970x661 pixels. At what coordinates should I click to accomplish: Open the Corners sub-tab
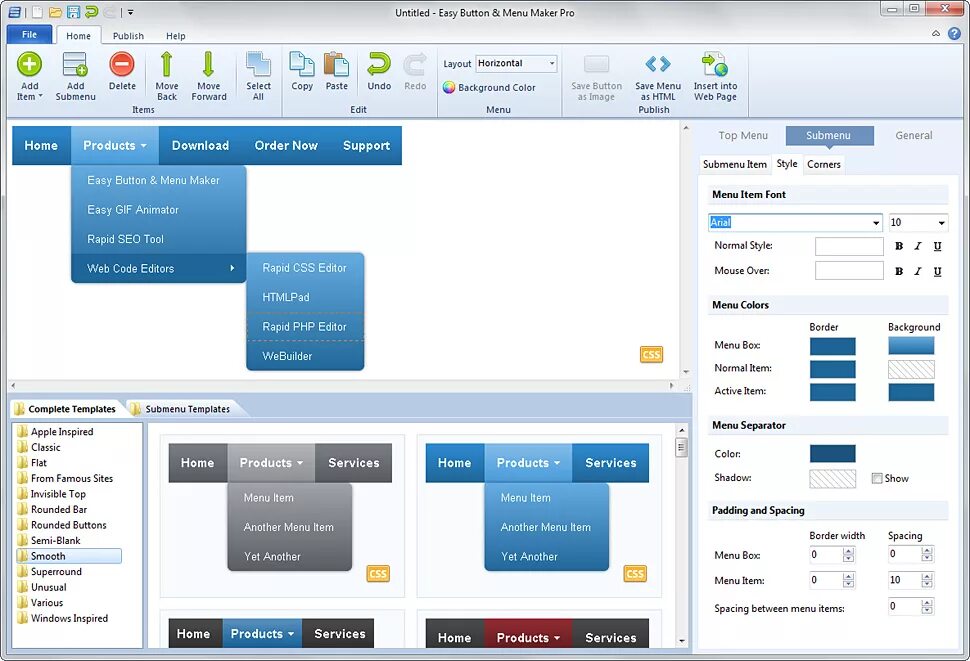pos(824,164)
